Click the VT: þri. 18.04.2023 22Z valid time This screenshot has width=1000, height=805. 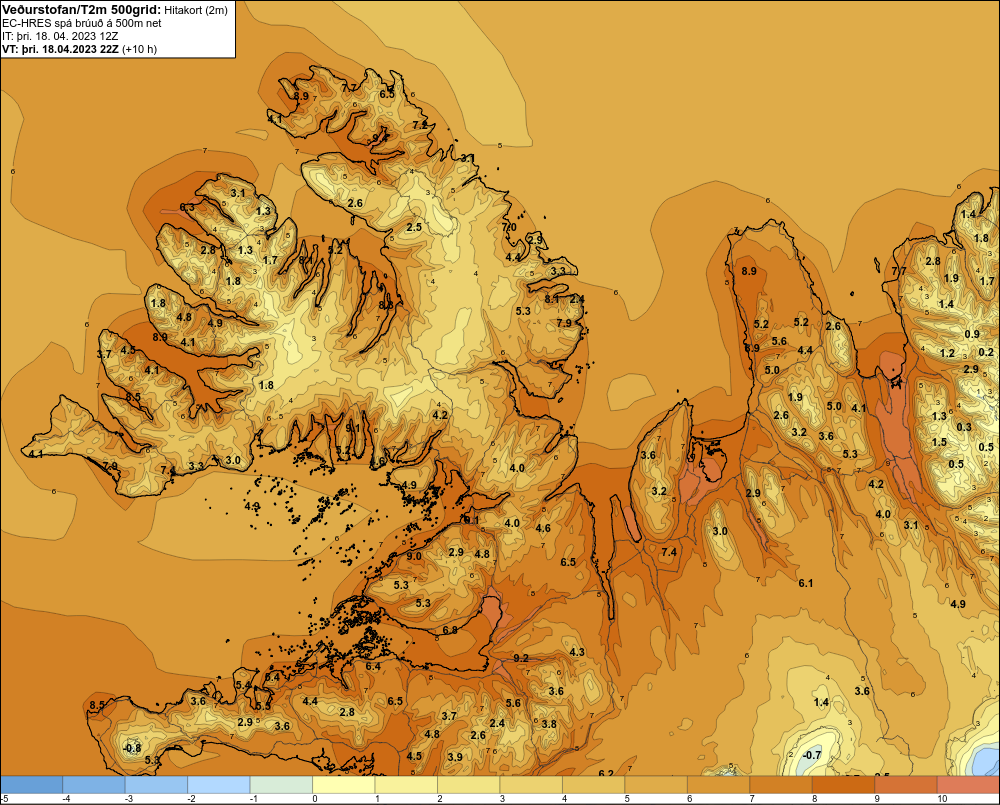tap(60, 49)
